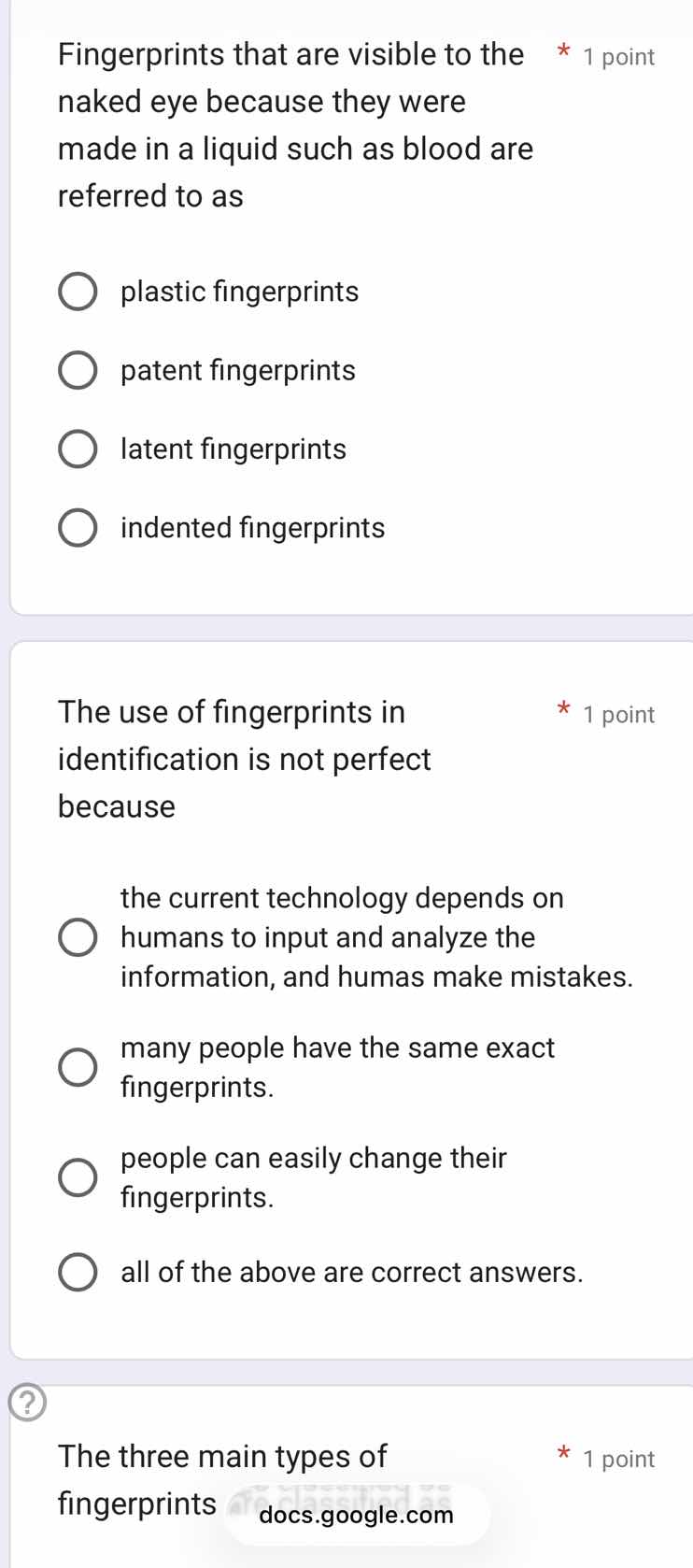Click the red asterisk on the third question
This screenshot has width=693, height=1568.
564,1456
